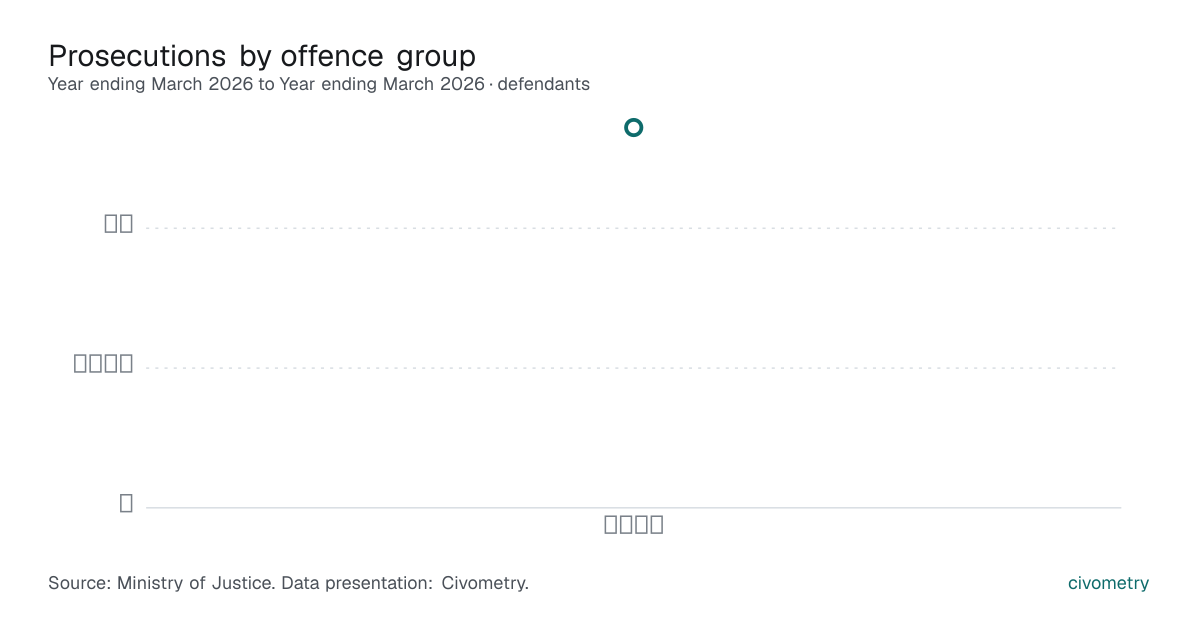Select the Prosecutions by offence group title
Screen dimensions: 1200x630
(x=262, y=55)
